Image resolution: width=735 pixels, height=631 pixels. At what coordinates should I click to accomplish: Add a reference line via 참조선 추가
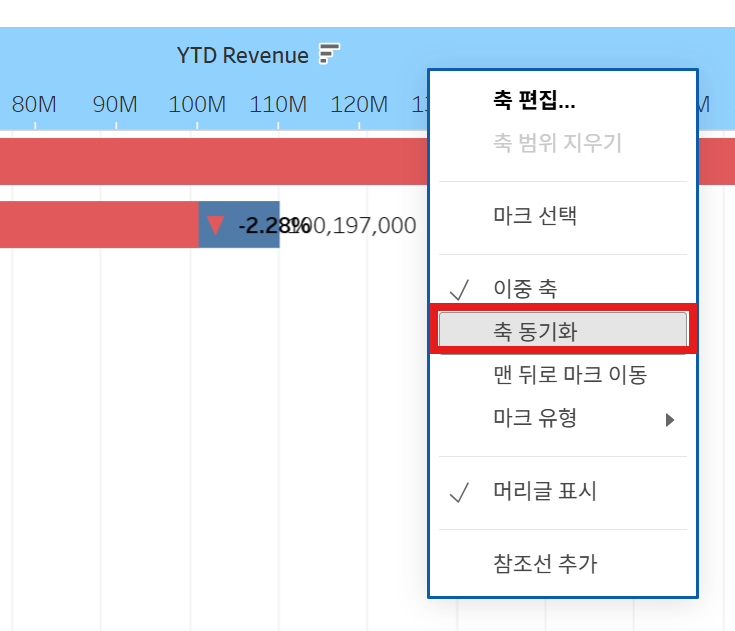[545, 564]
